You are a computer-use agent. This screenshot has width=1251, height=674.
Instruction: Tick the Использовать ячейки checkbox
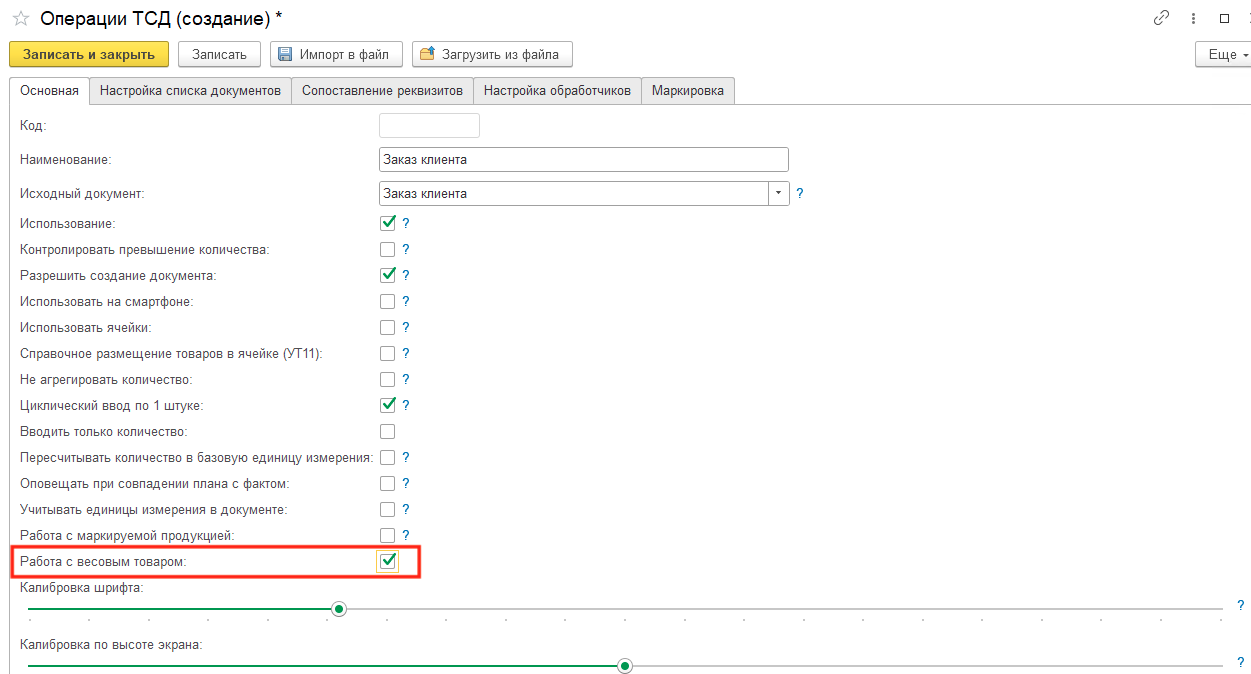[x=388, y=327]
